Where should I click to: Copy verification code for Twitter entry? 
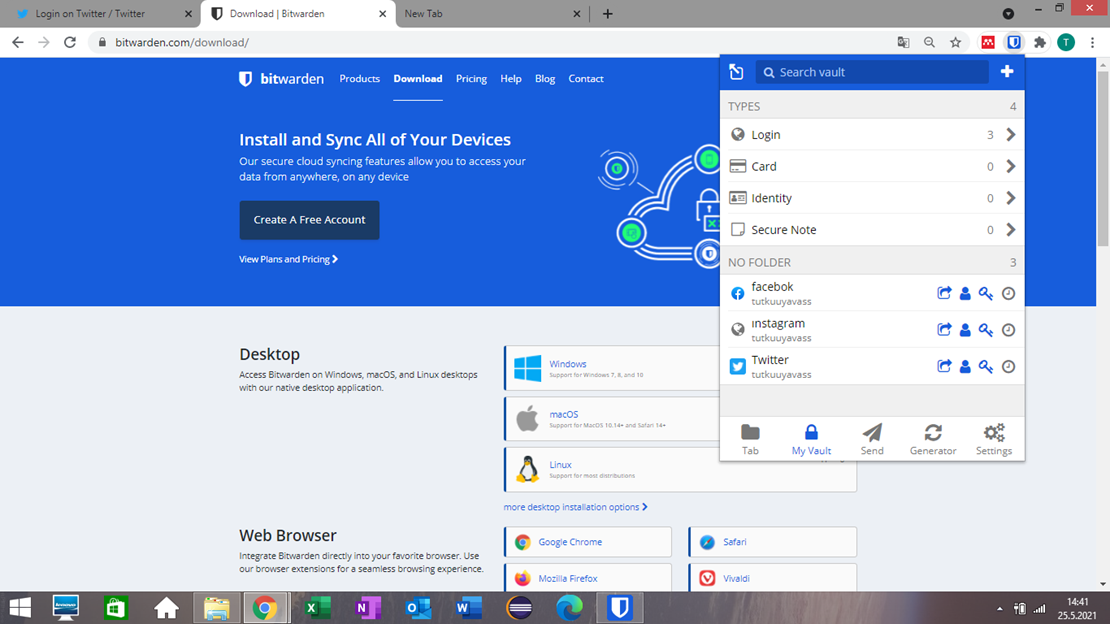coord(1008,366)
